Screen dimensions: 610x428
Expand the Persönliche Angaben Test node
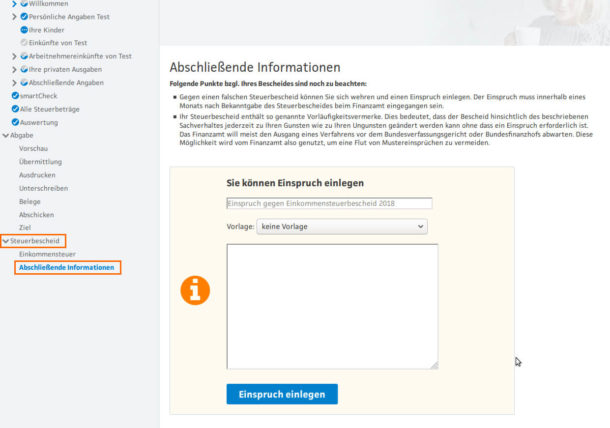[x=14, y=17]
